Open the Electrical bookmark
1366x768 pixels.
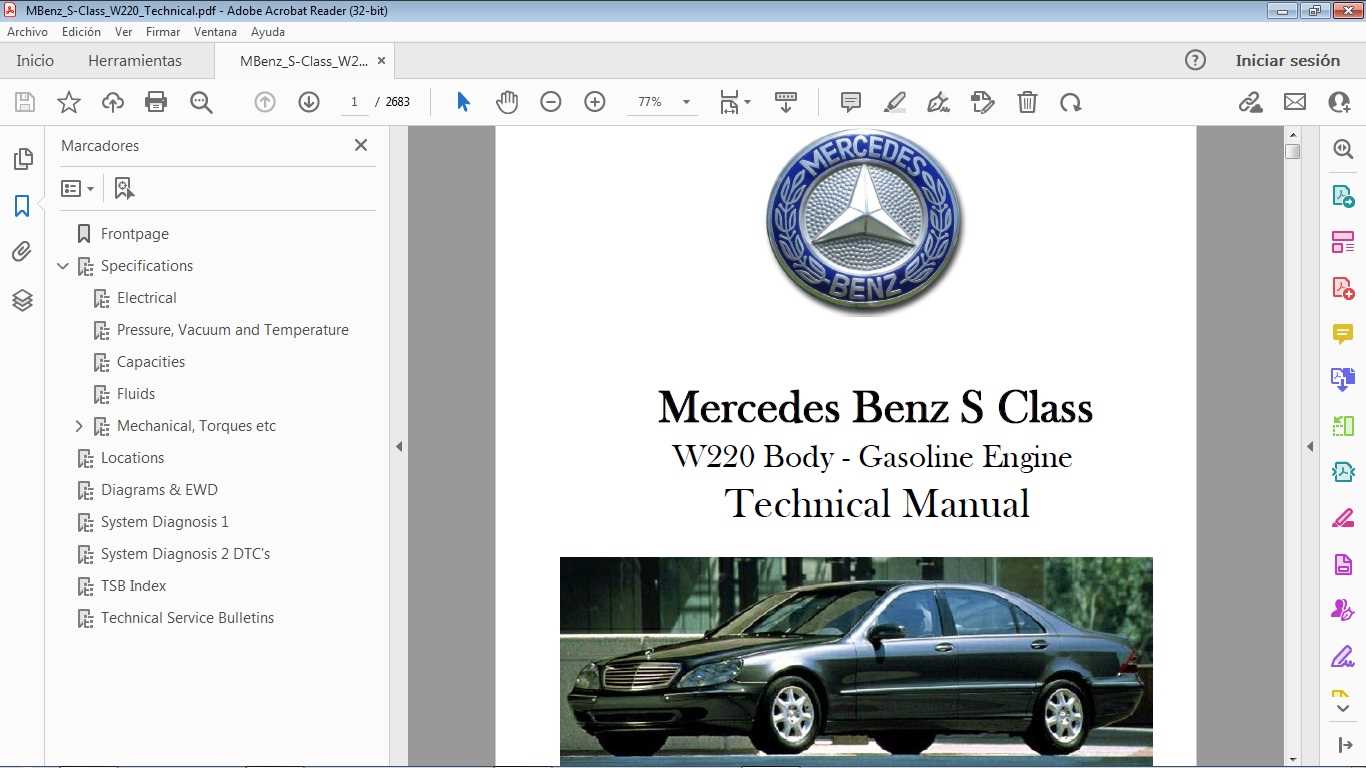click(147, 298)
